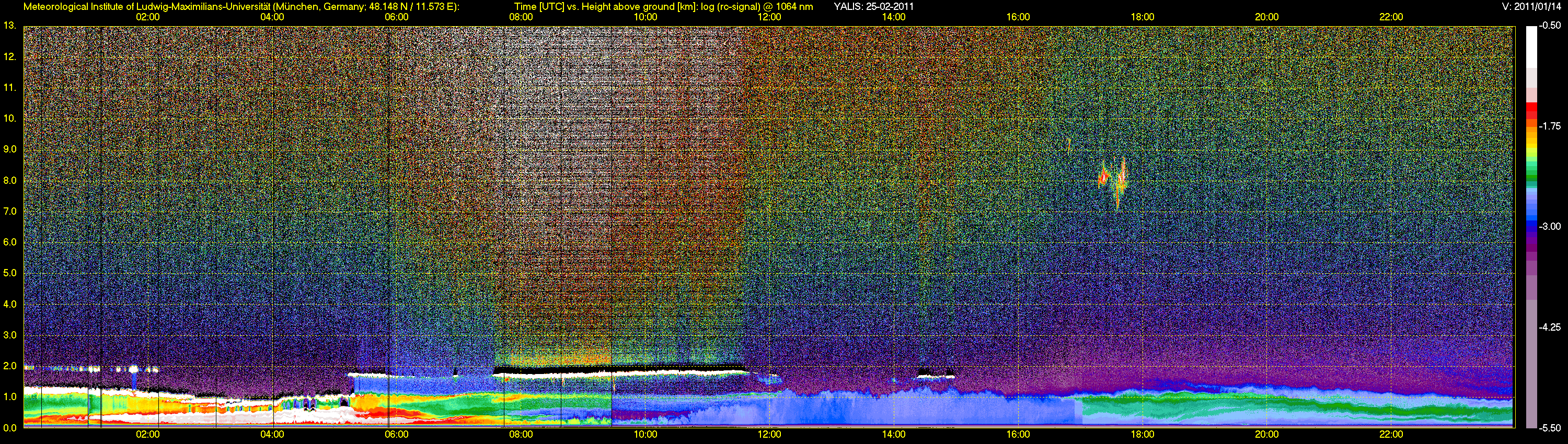Click the 'YALIS: 25-02-2011' label

873,7
